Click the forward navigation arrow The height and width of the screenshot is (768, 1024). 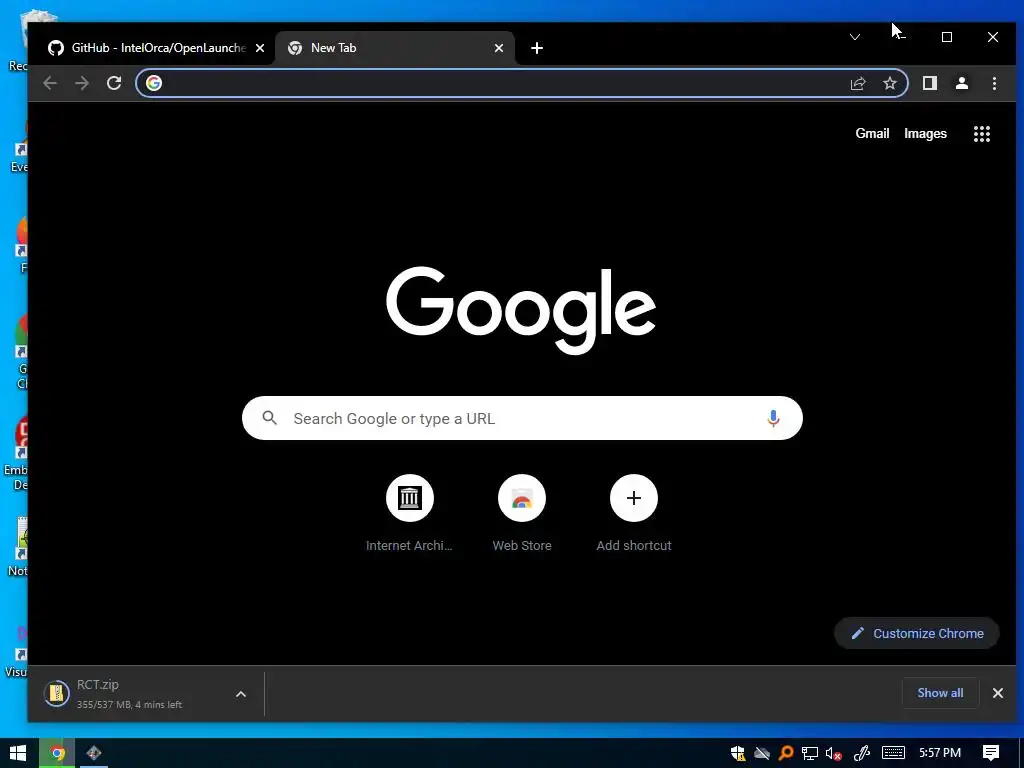(x=82, y=83)
